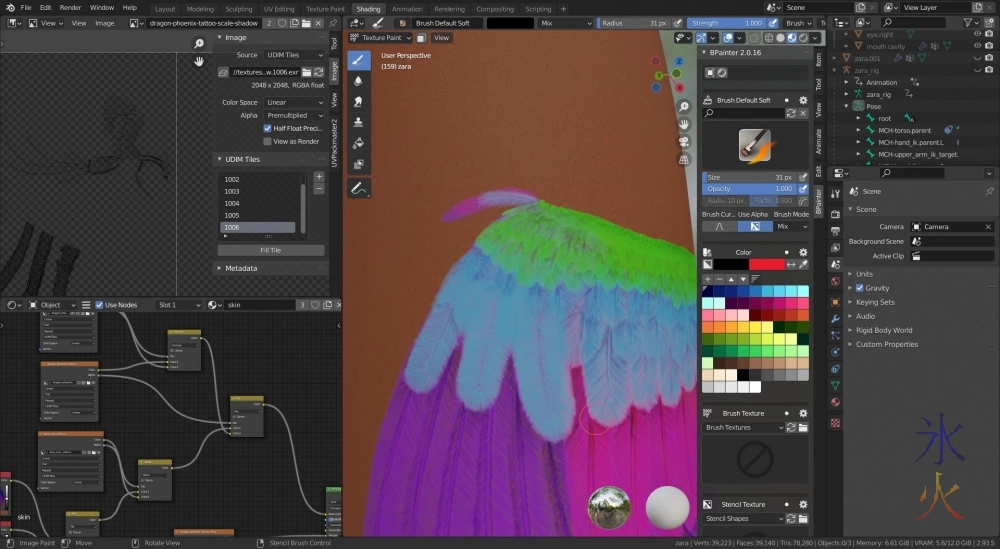Select the Mask tool
1000x549 pixels.
coord(358,164)
